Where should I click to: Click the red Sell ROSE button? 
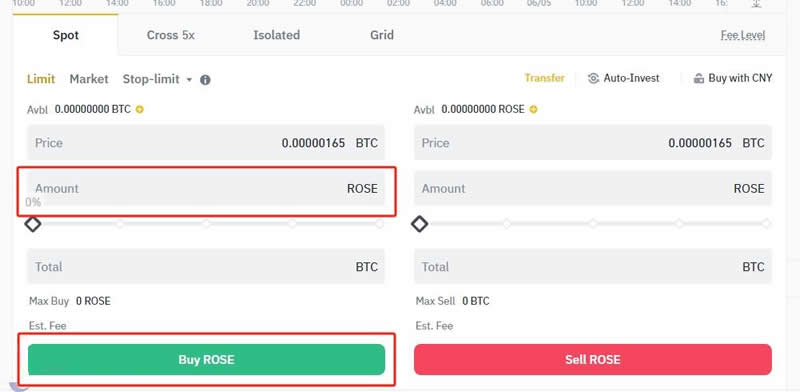pyautogui.click(x=593, y=359)
